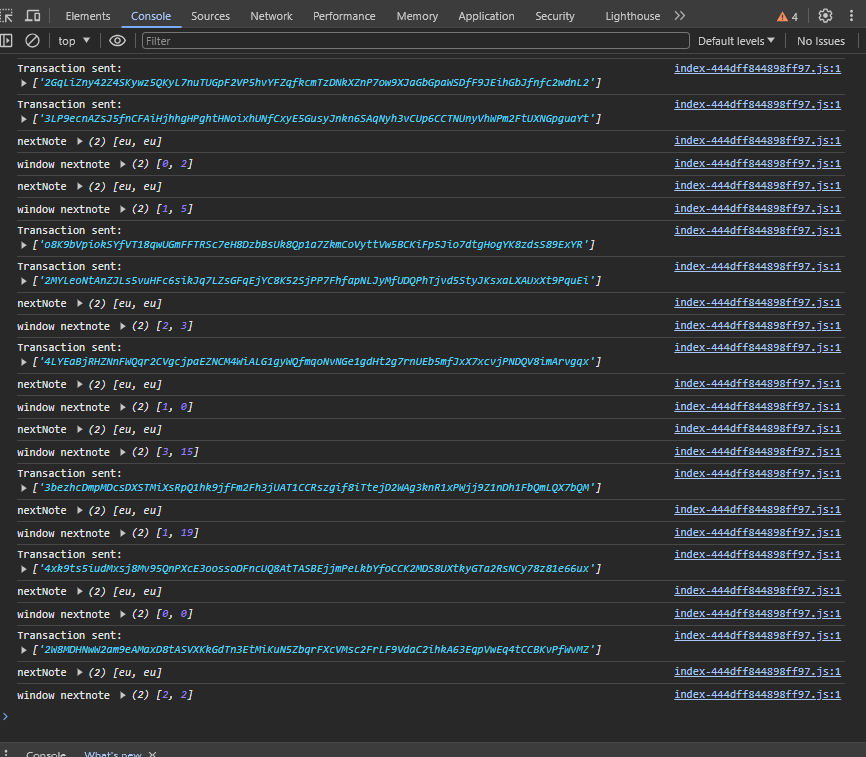Click the warning count indicator showing 4
This screenshot has height=757, width=866.
point(788,17)
